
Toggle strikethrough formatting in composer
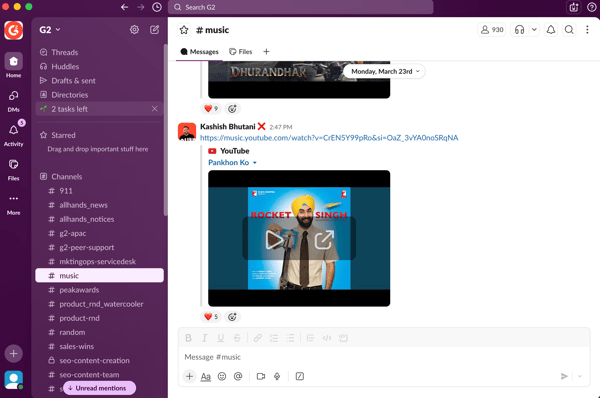click(237, 338)
